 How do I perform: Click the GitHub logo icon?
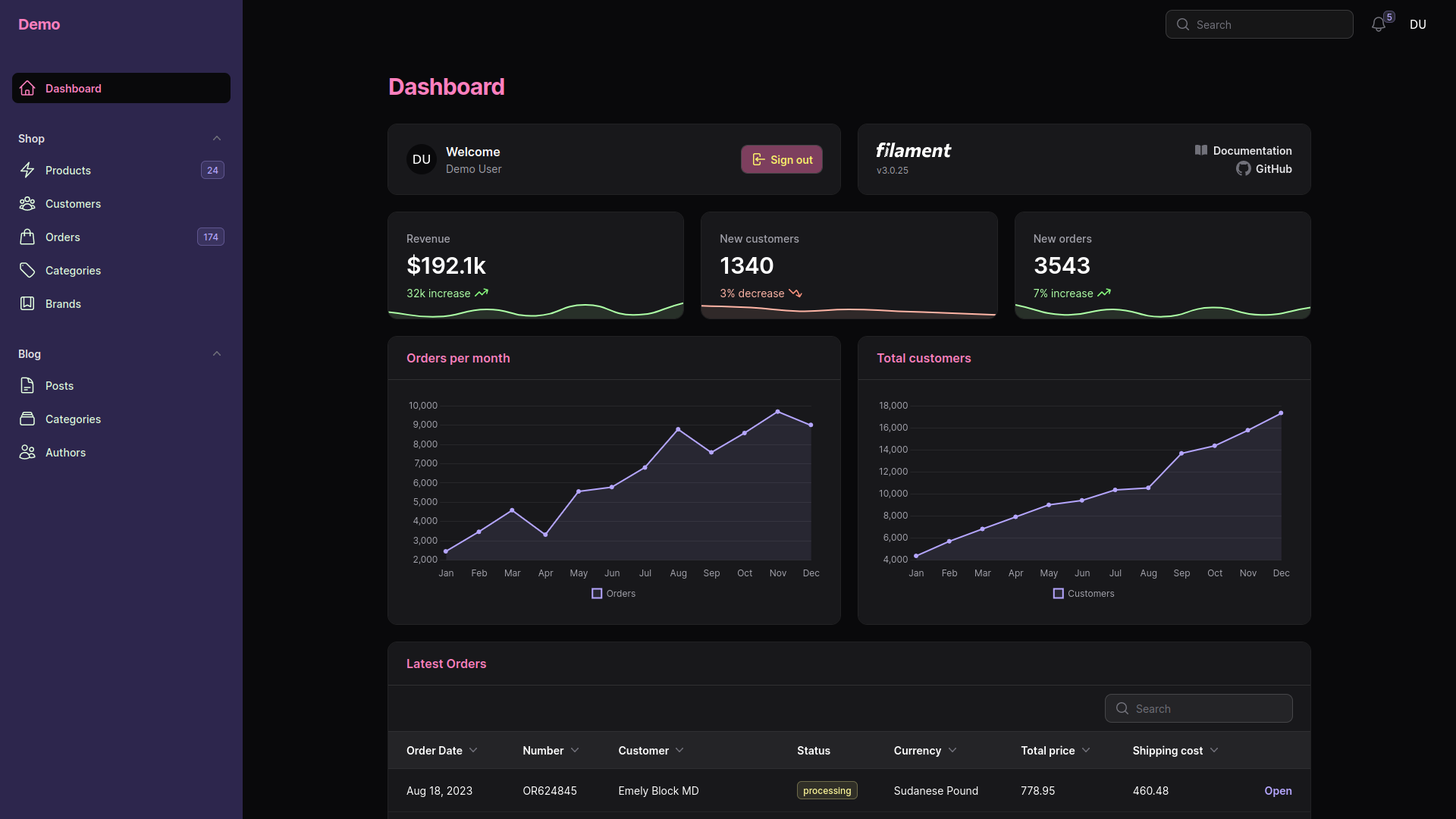pos(1243,168)
